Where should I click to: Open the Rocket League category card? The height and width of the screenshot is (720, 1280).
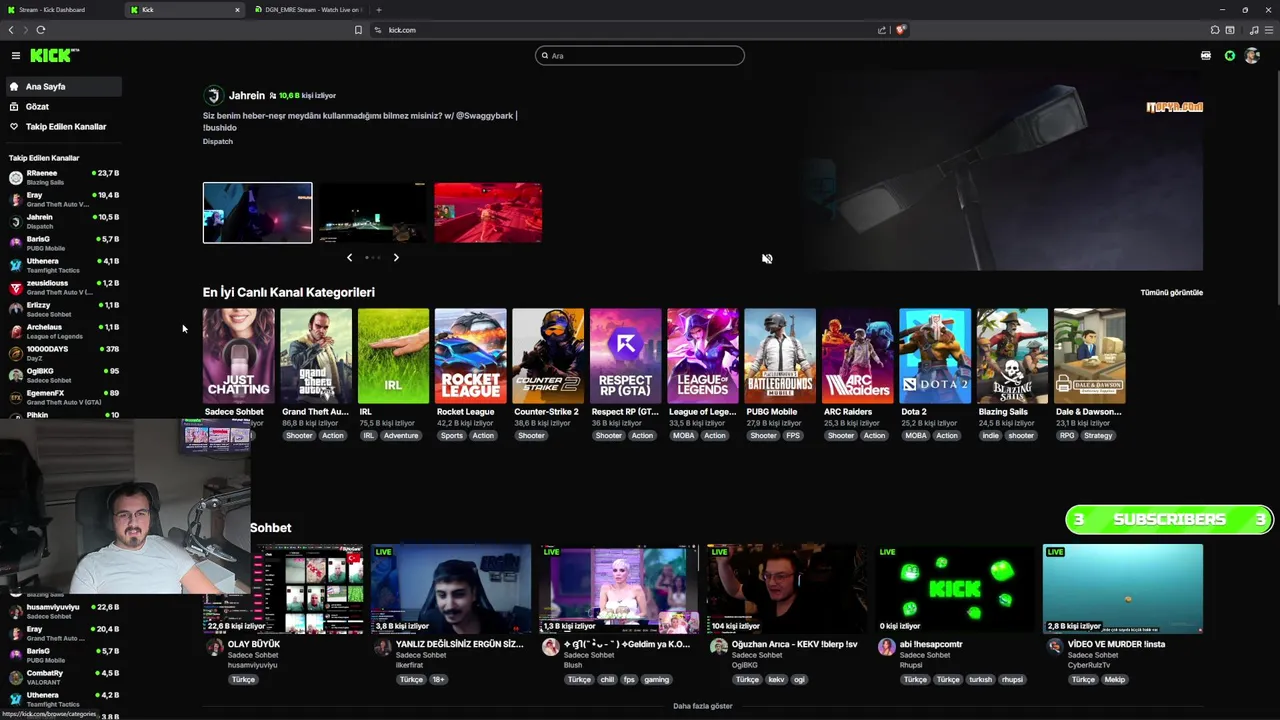pos(470,356)
